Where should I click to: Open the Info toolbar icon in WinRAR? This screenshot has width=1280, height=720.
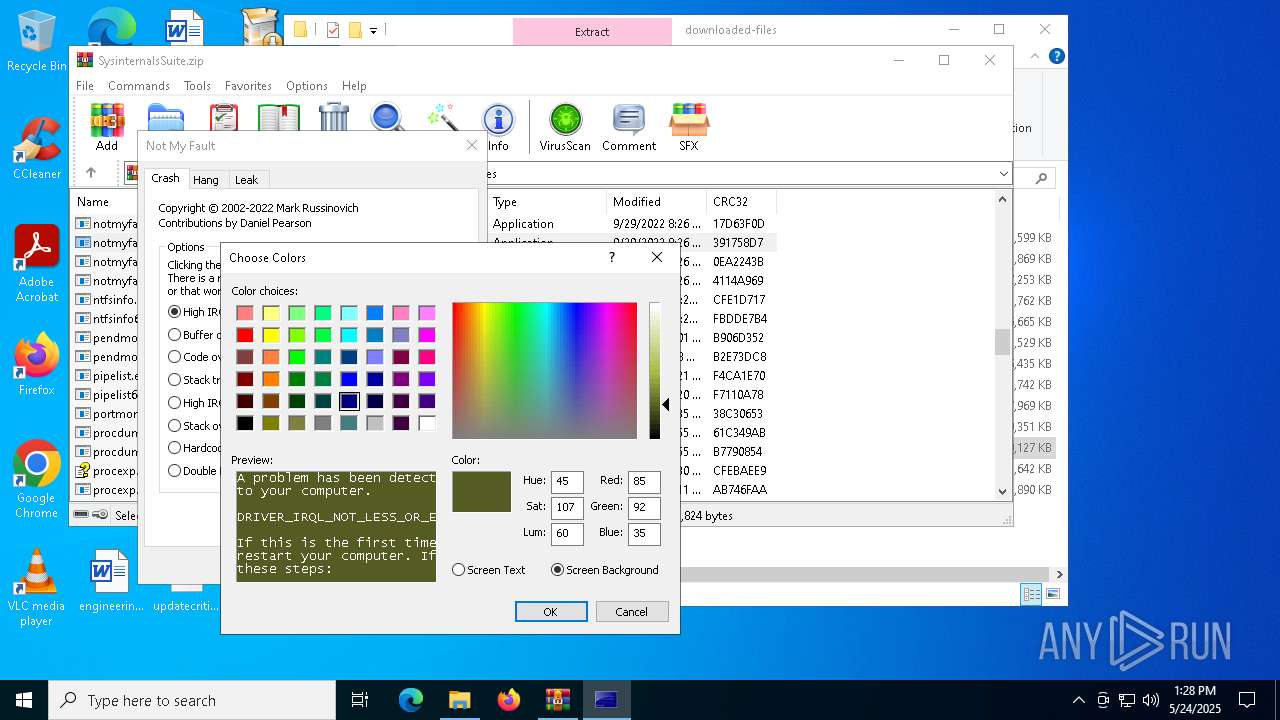click(x=498, y=126)
